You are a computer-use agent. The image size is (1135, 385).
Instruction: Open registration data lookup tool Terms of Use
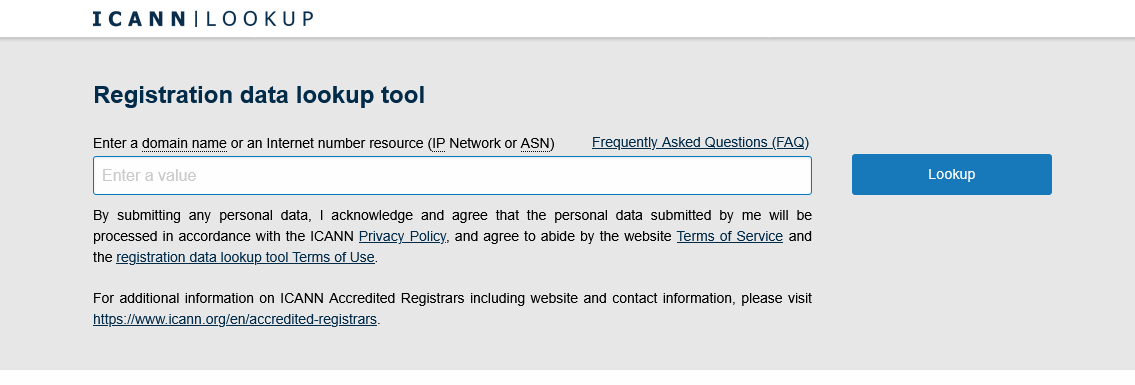tap(245, 258)
